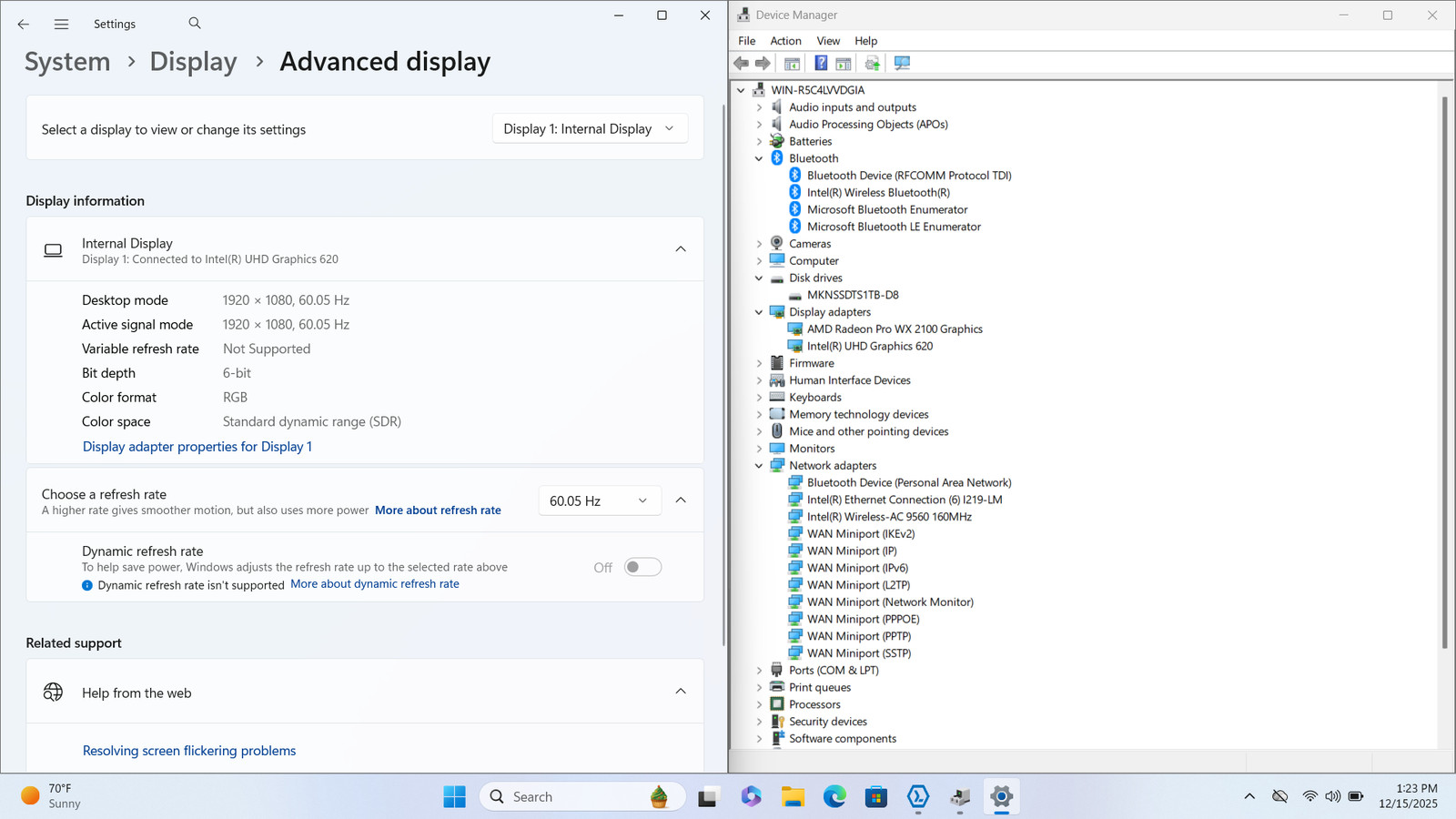Click the Settings search magnifier icon
Viewport: 1456px width, 819px height.
(x=195, y=24)
